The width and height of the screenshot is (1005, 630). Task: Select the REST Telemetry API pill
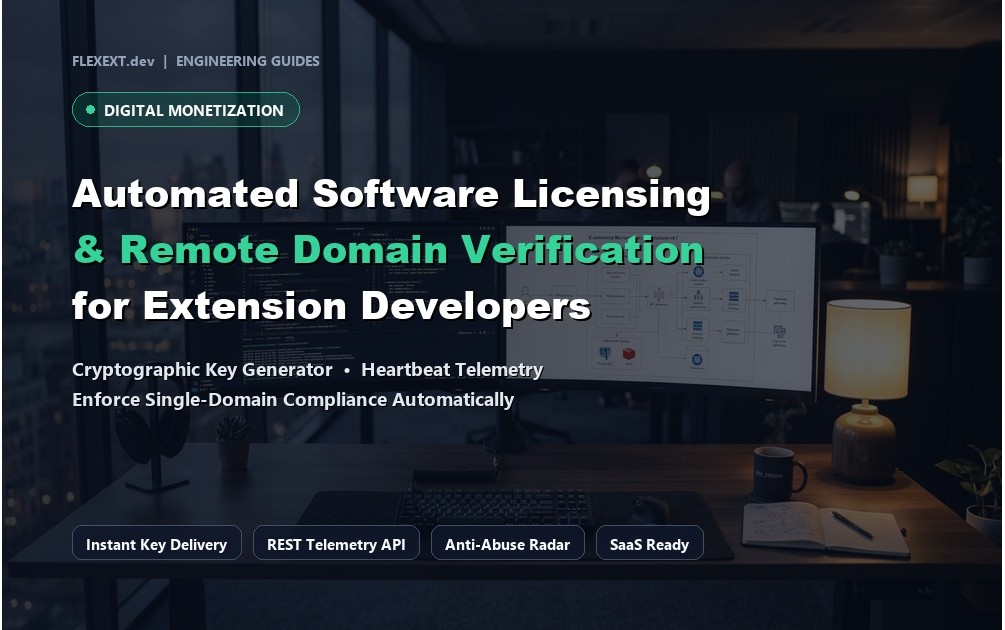pos(336,543)
